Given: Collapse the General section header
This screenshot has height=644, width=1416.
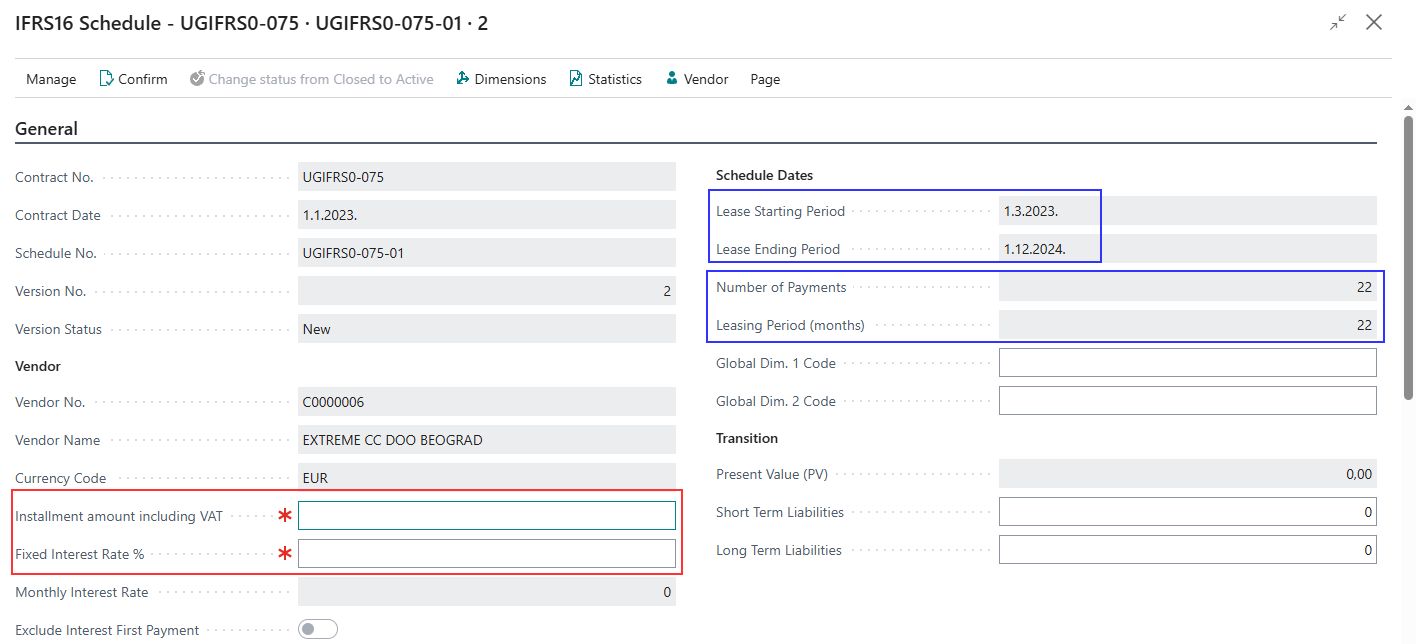Looking at the screenshot, I should point(46,129).
